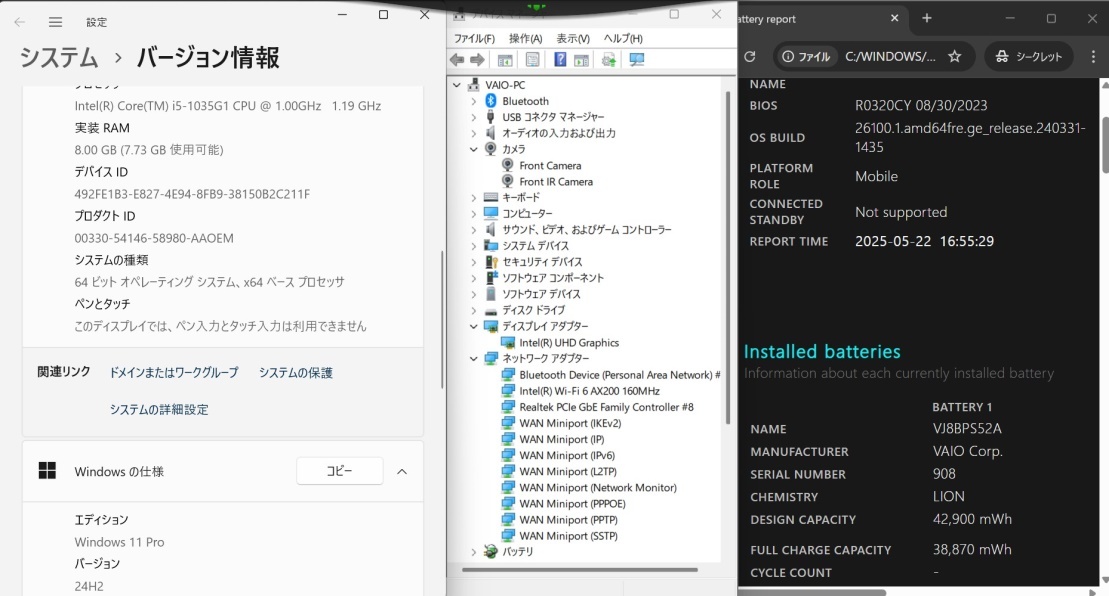
Task: Open ドメインまたはワークグループ link
Action: point(174,373)
